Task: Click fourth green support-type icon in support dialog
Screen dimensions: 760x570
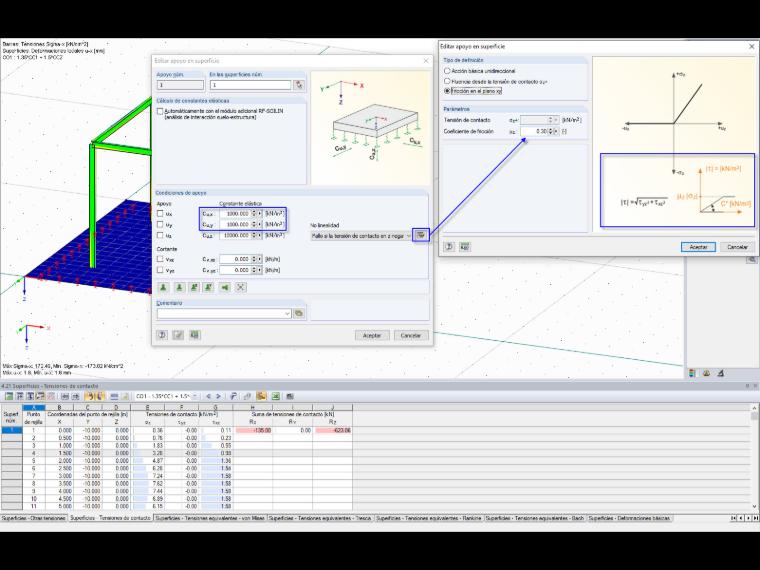Action: coord(209,287)
